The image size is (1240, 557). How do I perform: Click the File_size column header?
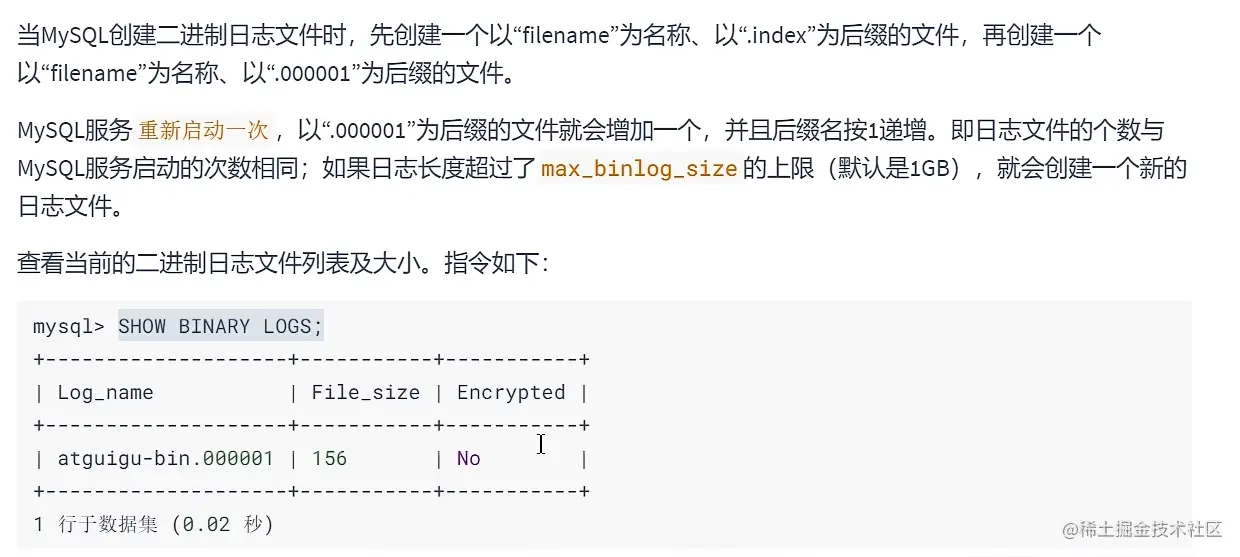[x=366, y=392]
